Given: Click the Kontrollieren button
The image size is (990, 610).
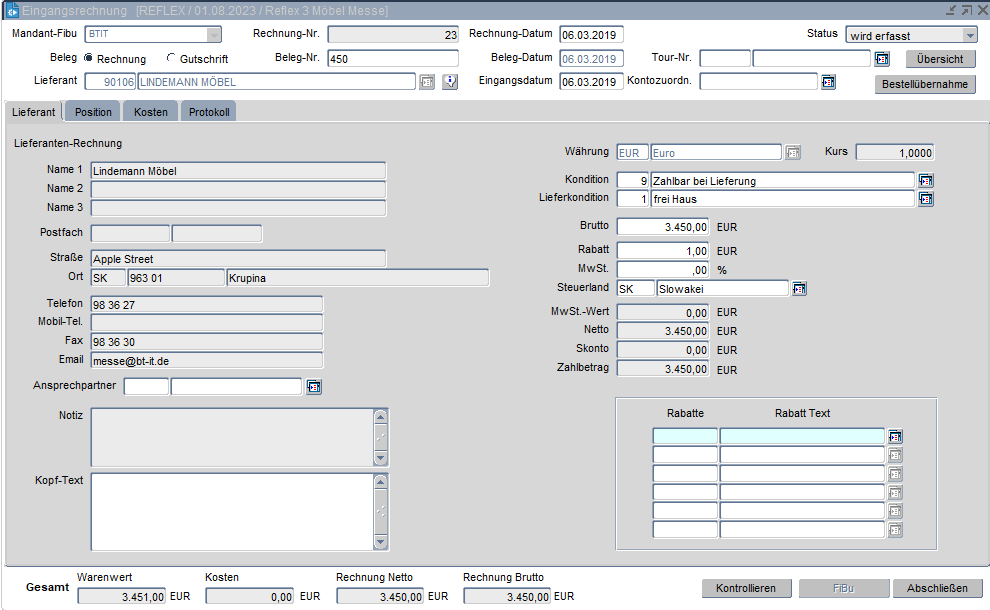Looking at the screenshot, I should (x=746, y=588).
